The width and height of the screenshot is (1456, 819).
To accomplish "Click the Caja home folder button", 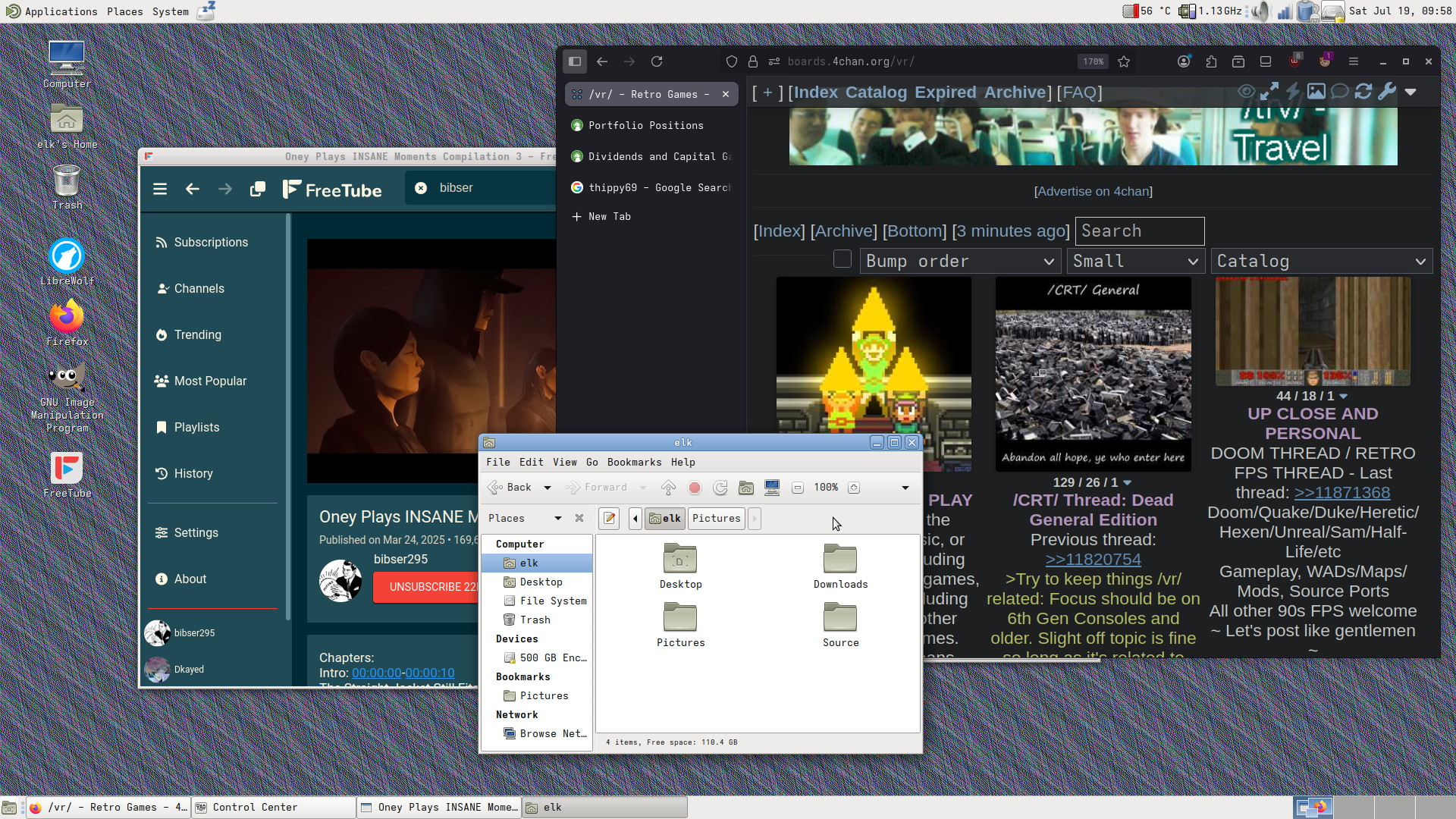I will click(746, 488).
